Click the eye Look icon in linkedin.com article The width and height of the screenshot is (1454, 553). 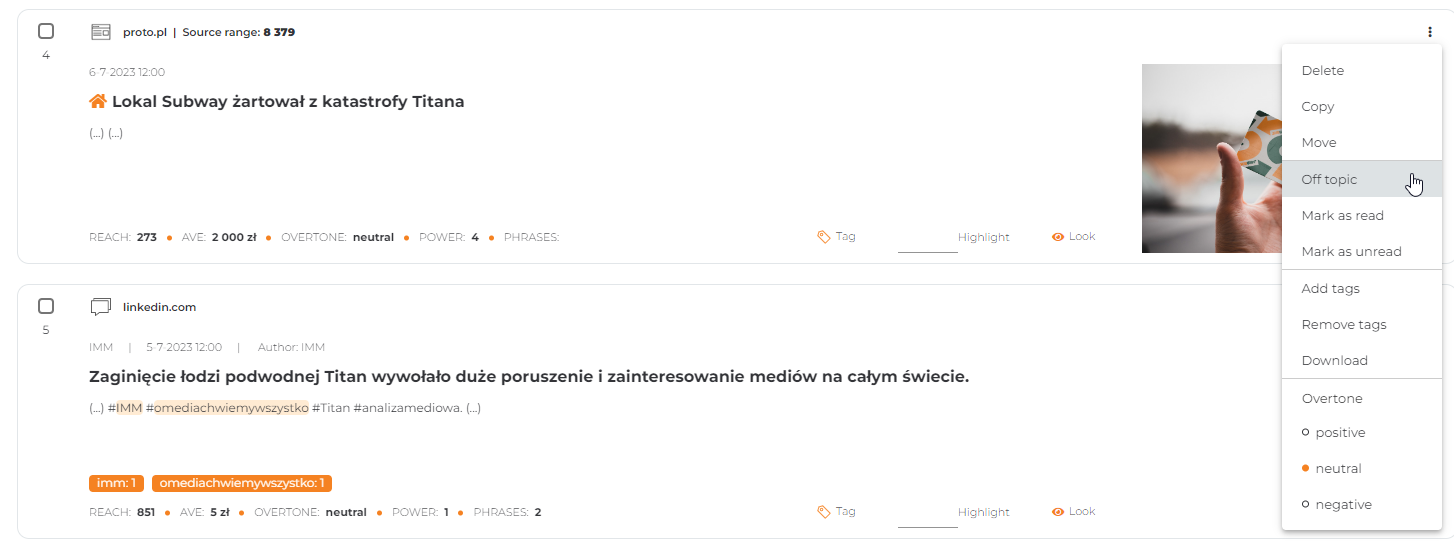click(1057, 511)
